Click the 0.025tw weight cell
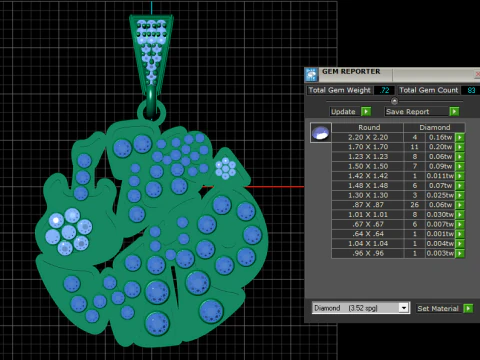 click(440, 195)
